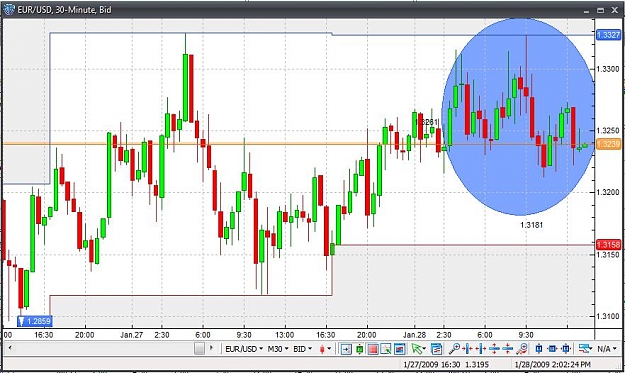
Task: Click the 1/27/2009 16:30 status bar entry
Action: (432, 364)
